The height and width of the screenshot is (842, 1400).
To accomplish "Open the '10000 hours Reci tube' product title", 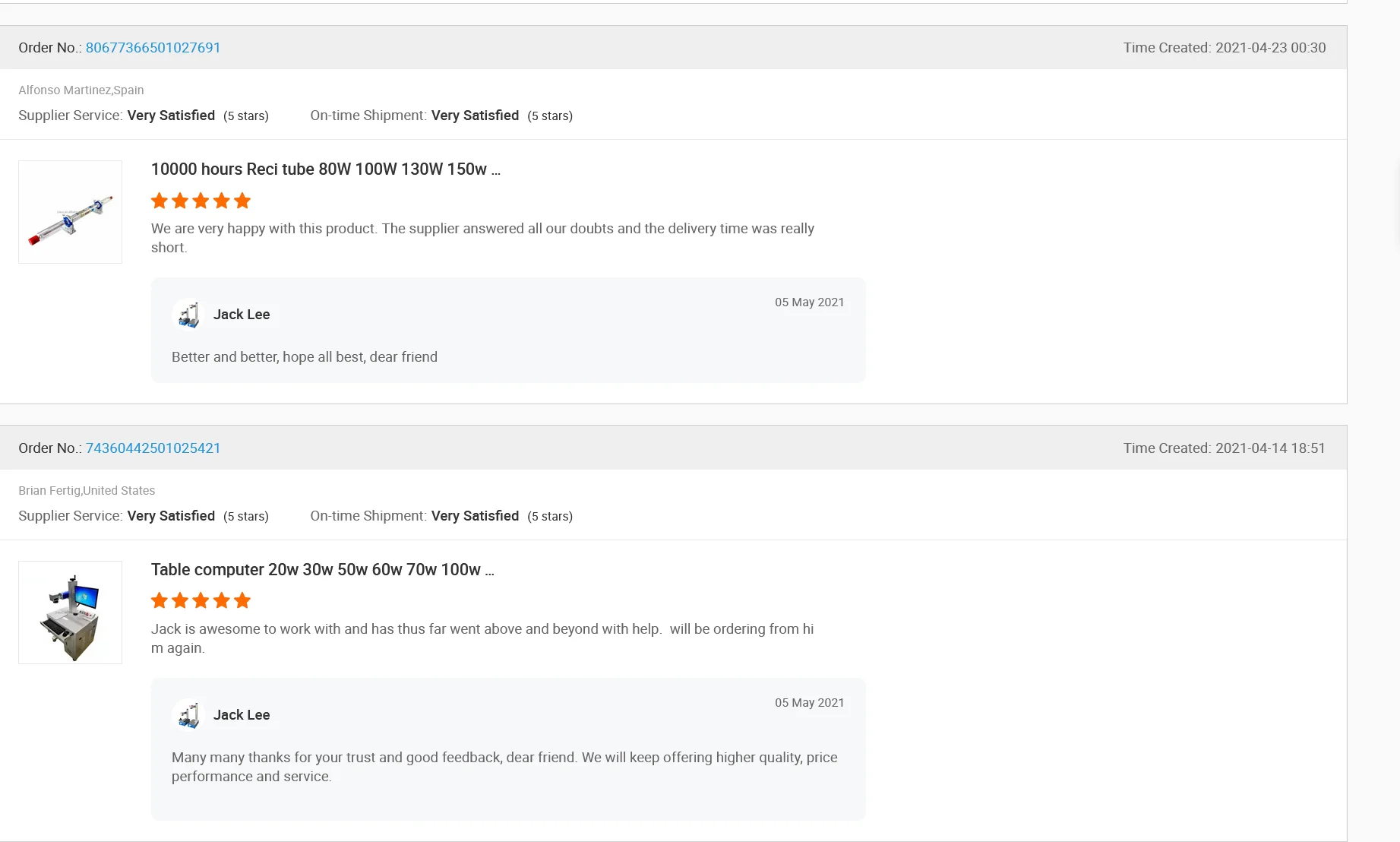I will click(x=325, y=169).
